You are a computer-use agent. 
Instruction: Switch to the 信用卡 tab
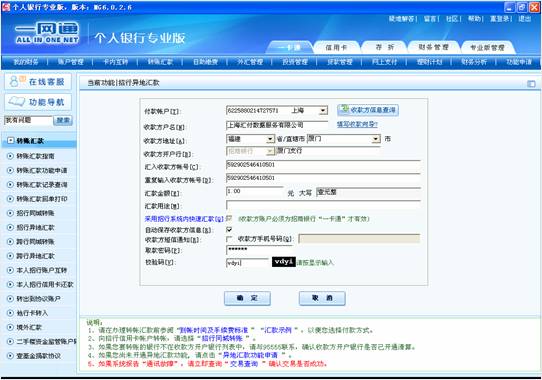click(336, 48)
